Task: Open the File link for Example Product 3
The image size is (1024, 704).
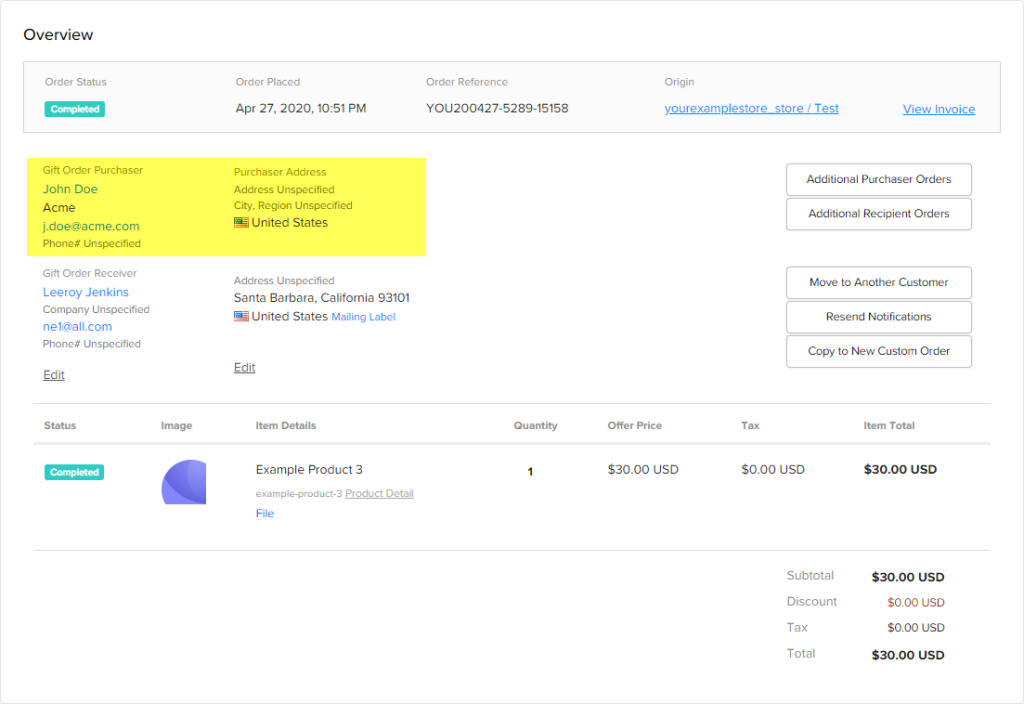Action: coord(264,513)
